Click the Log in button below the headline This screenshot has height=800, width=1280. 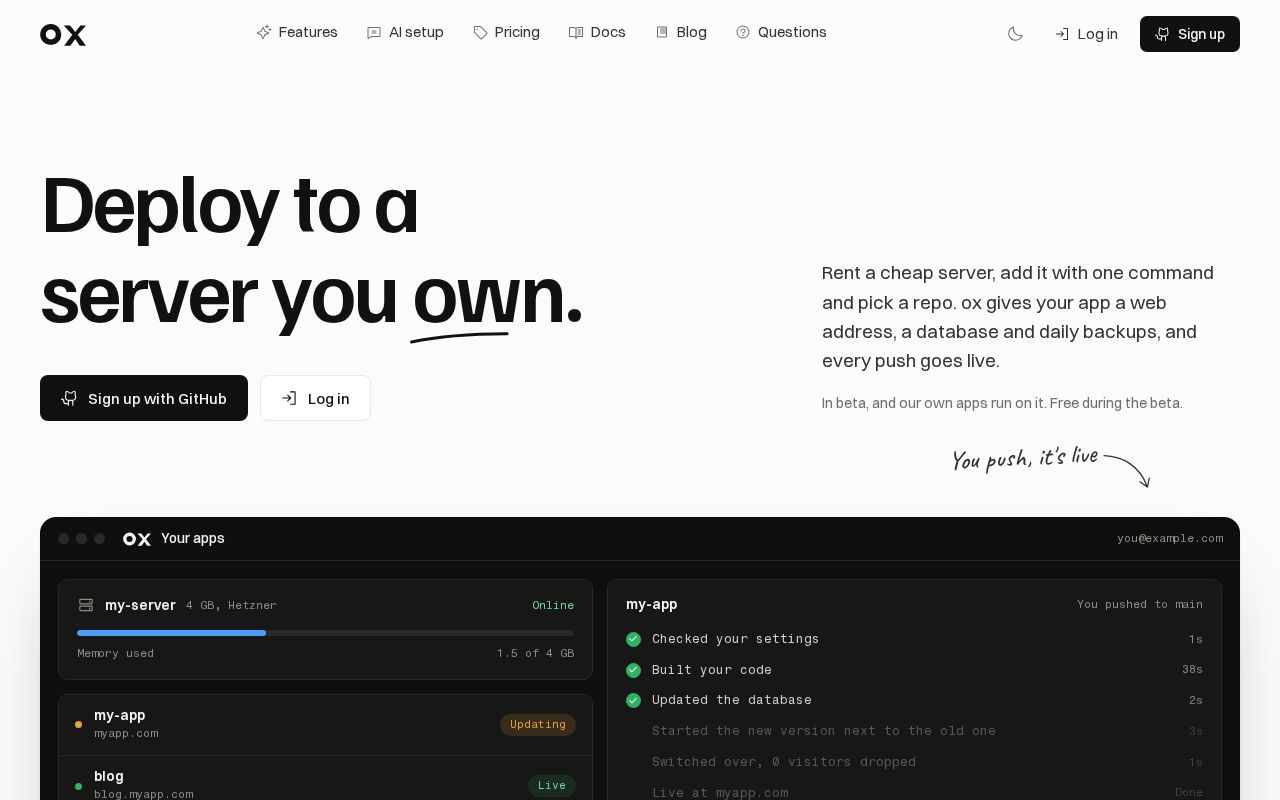[315, 398]
